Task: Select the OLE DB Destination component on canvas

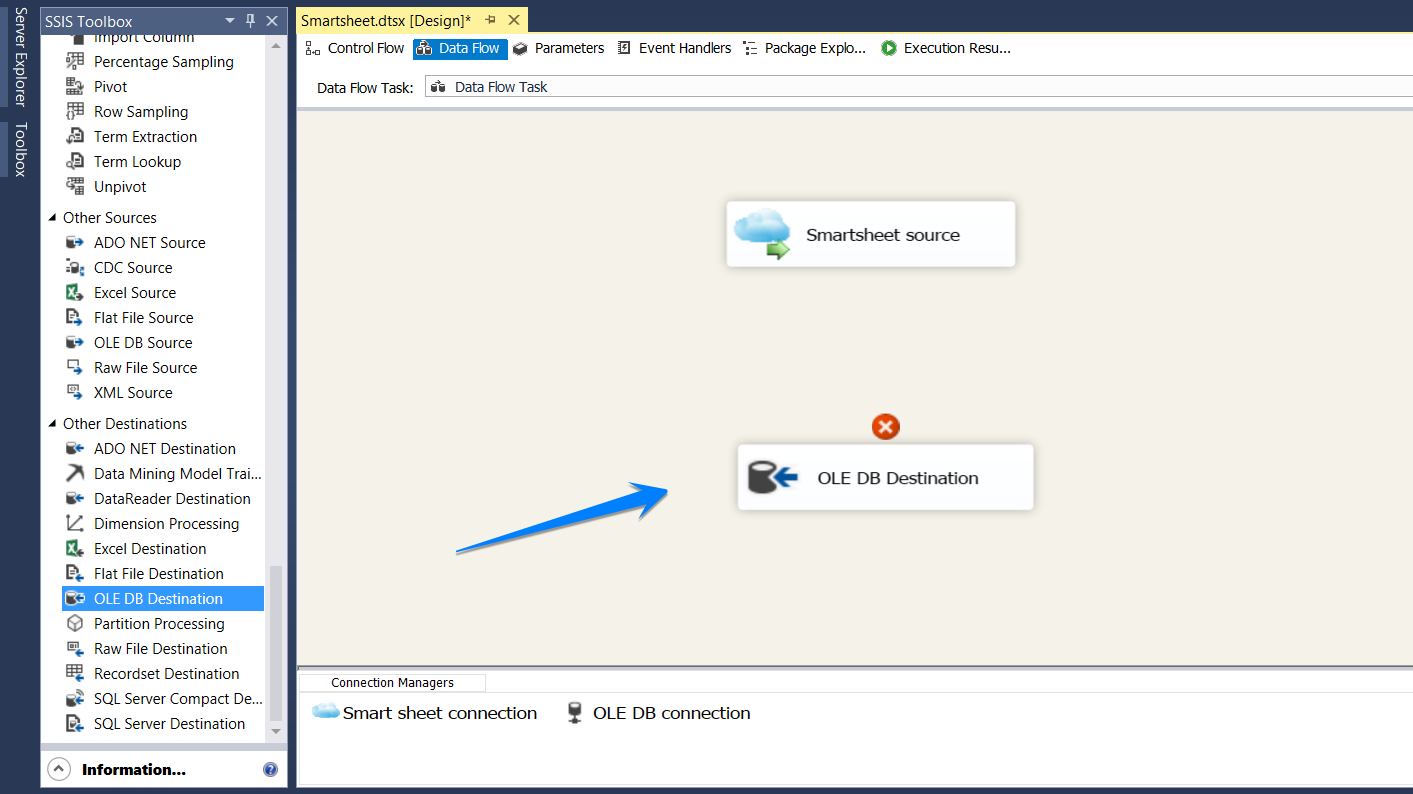Action: click(x=885, y=477)
